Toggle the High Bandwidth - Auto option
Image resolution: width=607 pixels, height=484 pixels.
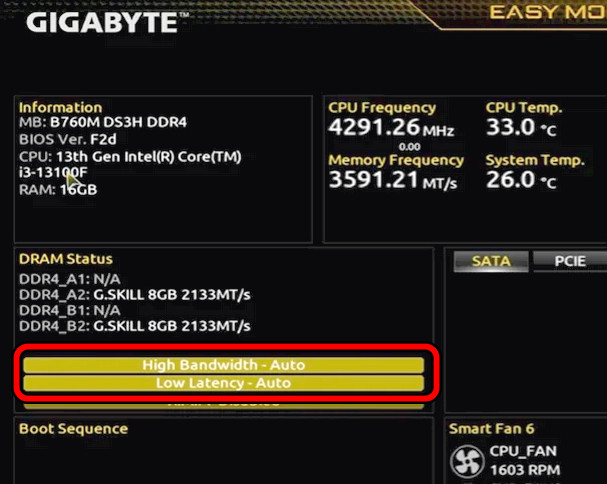point(223,365)
